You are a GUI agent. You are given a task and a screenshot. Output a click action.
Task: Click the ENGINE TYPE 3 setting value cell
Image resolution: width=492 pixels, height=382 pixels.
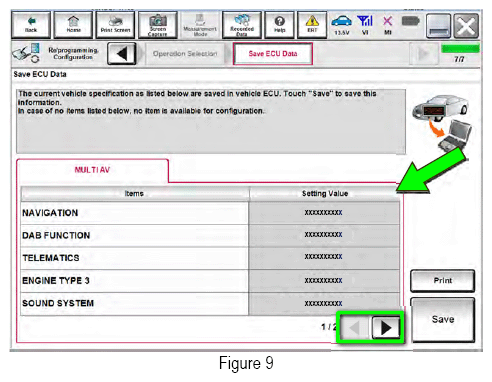pos(324,281)
